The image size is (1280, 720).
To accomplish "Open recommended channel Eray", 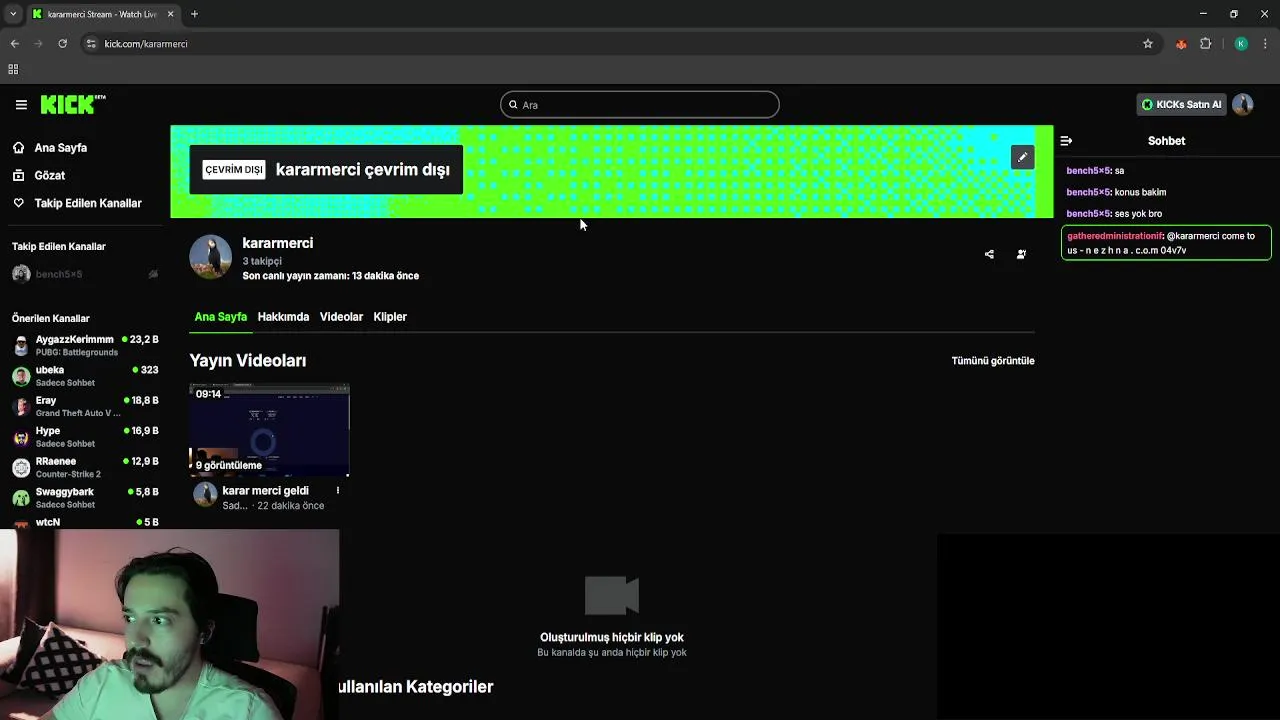I will (x=84, y=406).
